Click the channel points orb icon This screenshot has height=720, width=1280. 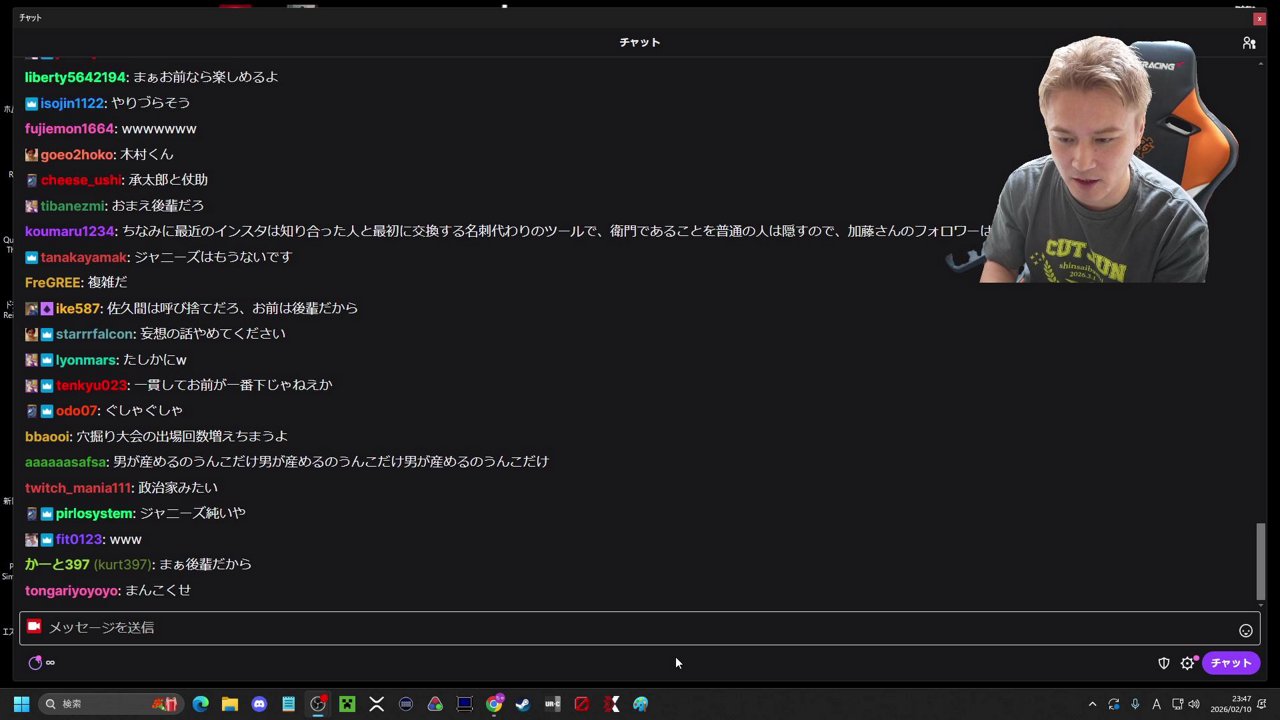35,662
